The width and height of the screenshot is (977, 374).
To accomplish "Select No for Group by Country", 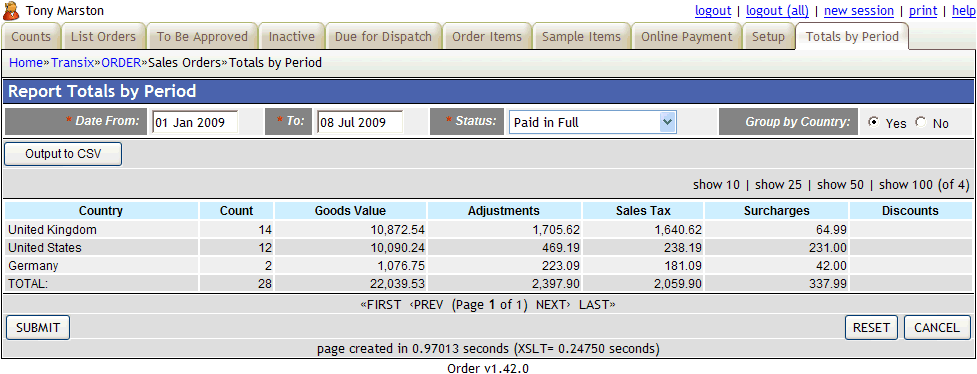I will click(x=920, y=122).
